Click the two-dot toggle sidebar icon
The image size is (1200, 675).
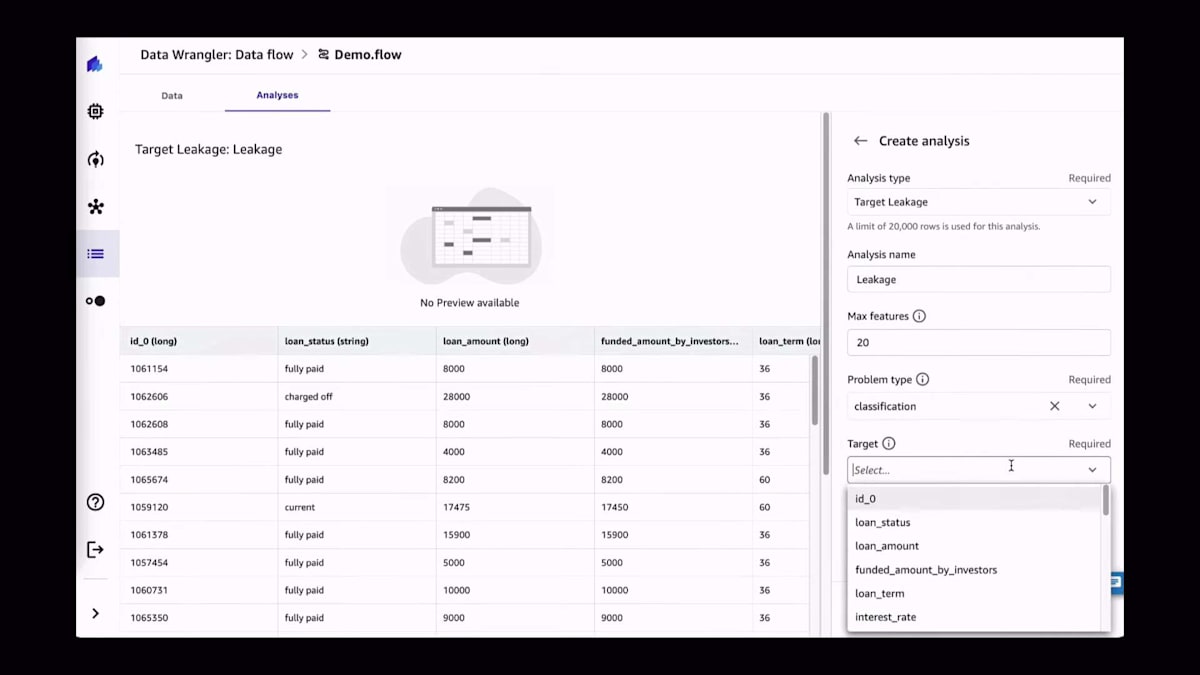(95, 301)
